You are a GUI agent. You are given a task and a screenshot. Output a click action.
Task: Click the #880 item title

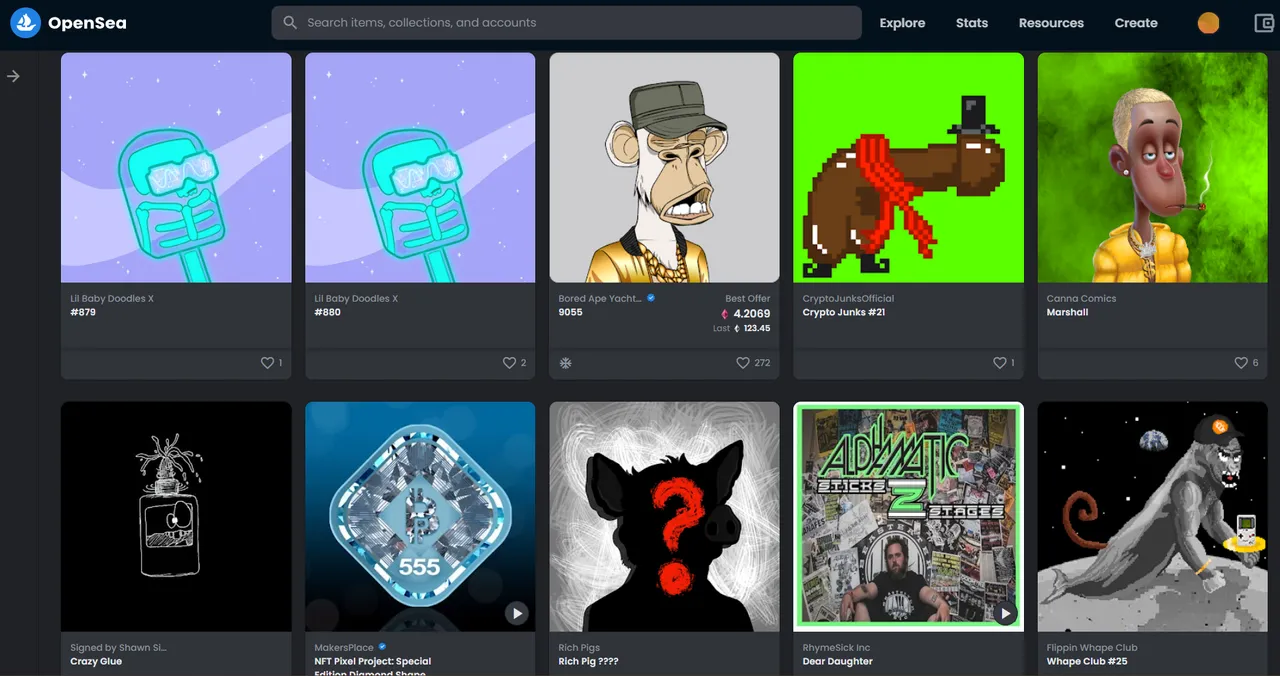point(328,312)
